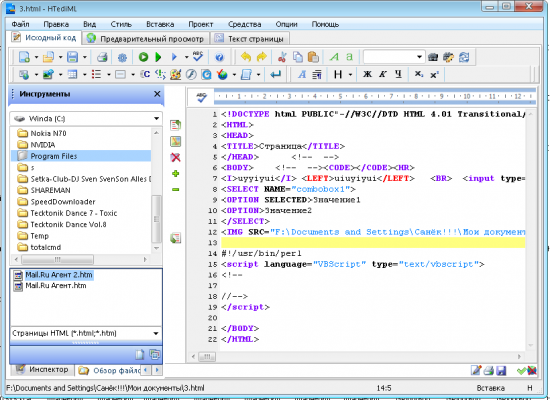The image size is (550, 400).
Task: Expand the list icon dropdown arrow
Action: (x=108, y=74)
